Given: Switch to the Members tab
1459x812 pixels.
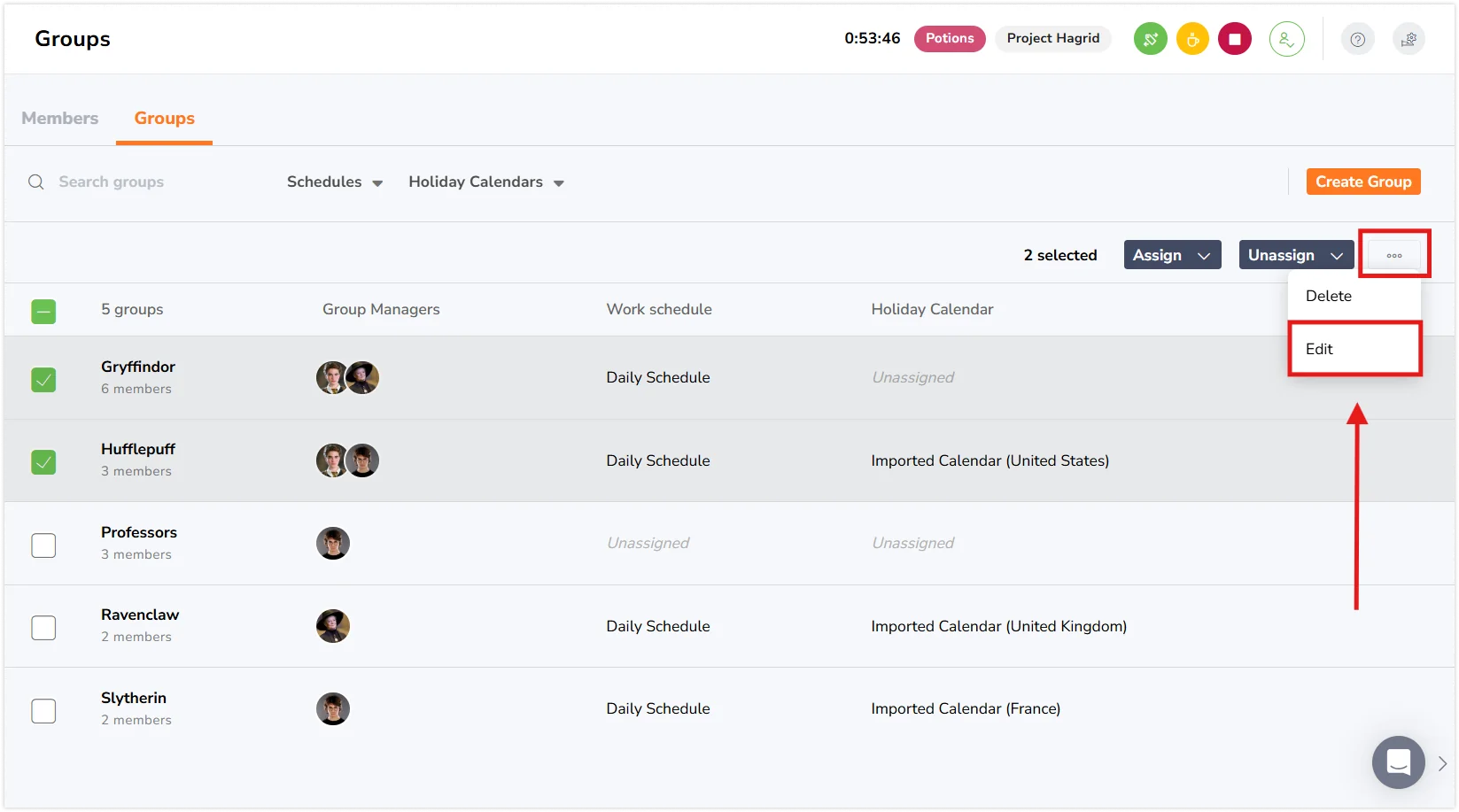Looking at the screenshot, I should 60,118.
